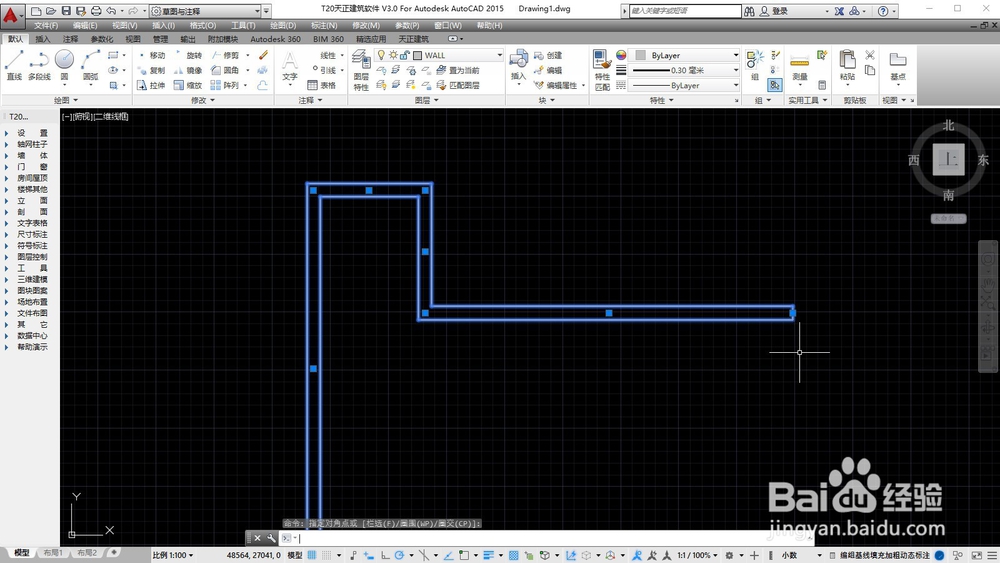1000x563 pixels.
Task: Click the 修剪 trim tool
Action: coord(225,55)
